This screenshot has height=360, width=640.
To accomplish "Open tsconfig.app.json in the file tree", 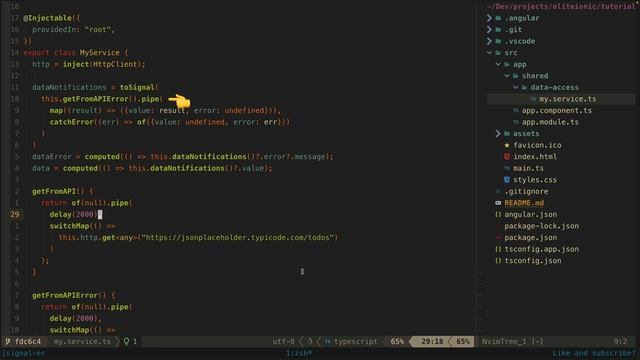I will click(x=542, y=249).
